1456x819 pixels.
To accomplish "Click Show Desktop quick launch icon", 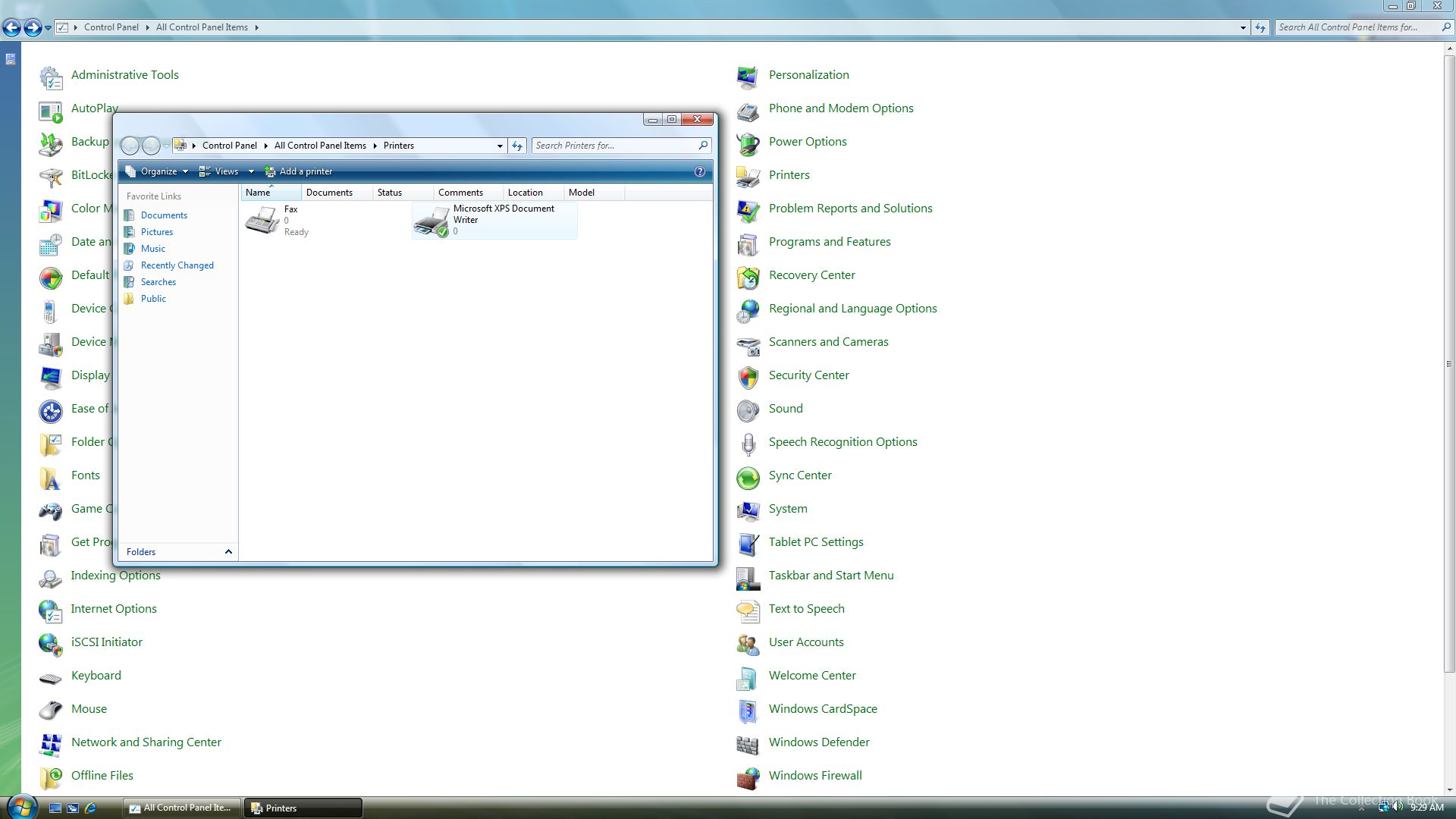I will click(55, 808).
